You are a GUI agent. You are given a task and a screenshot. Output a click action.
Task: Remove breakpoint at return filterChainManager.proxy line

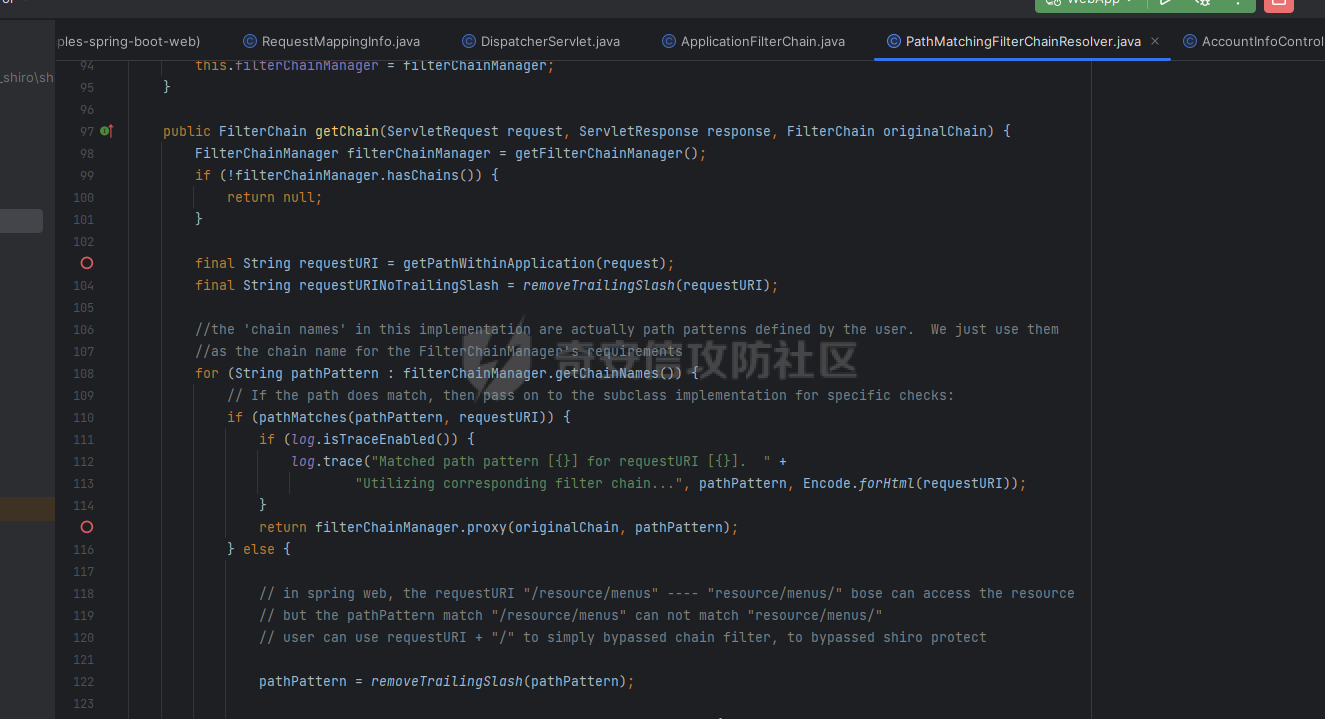(87, 527)
